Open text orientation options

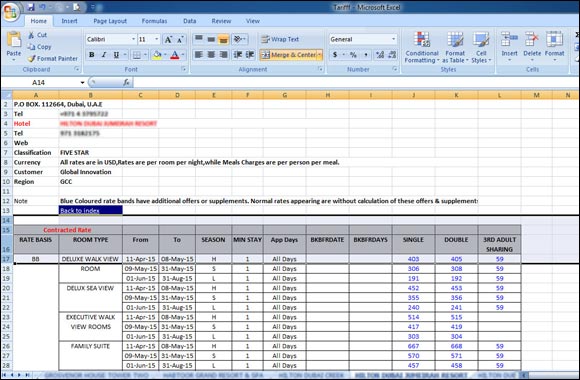point(240,39)
